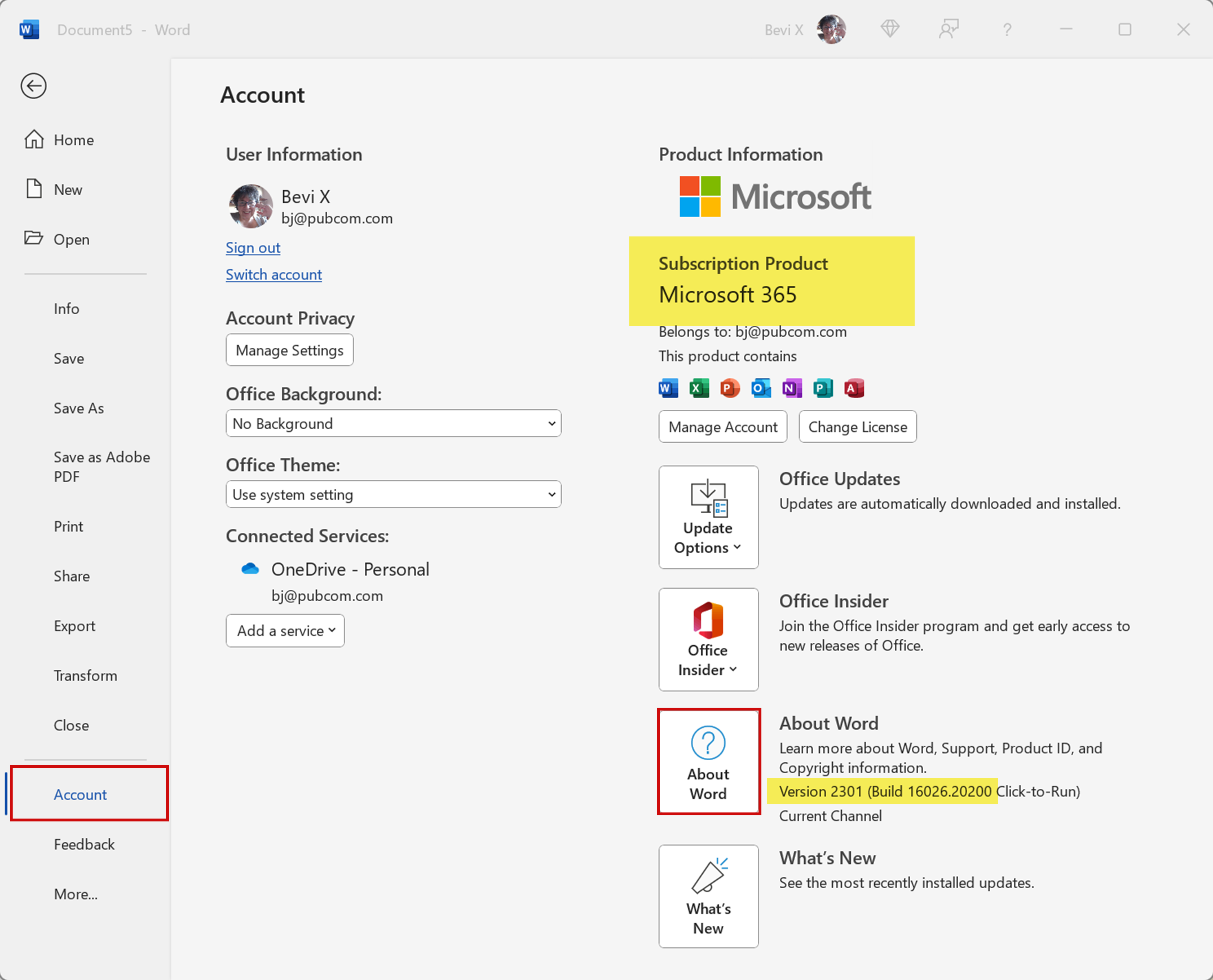Open the Microsoft Rewards diamond icon
Screen dimensions: 1213x980
point(890,29)
